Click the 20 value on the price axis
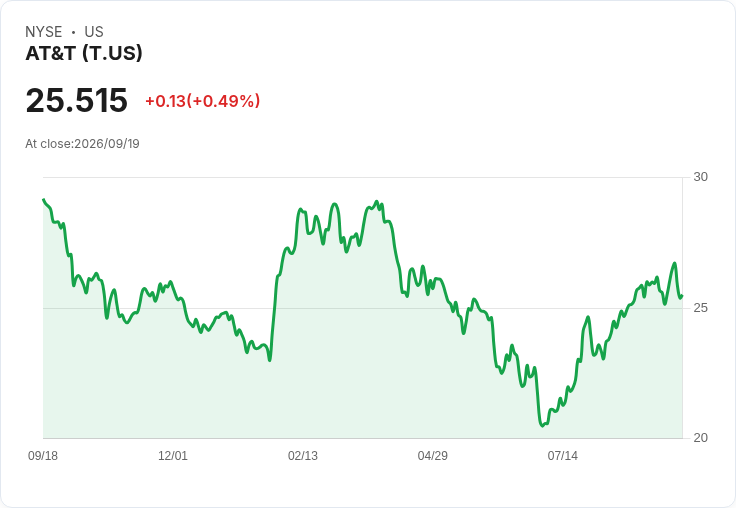 (700, 438)
